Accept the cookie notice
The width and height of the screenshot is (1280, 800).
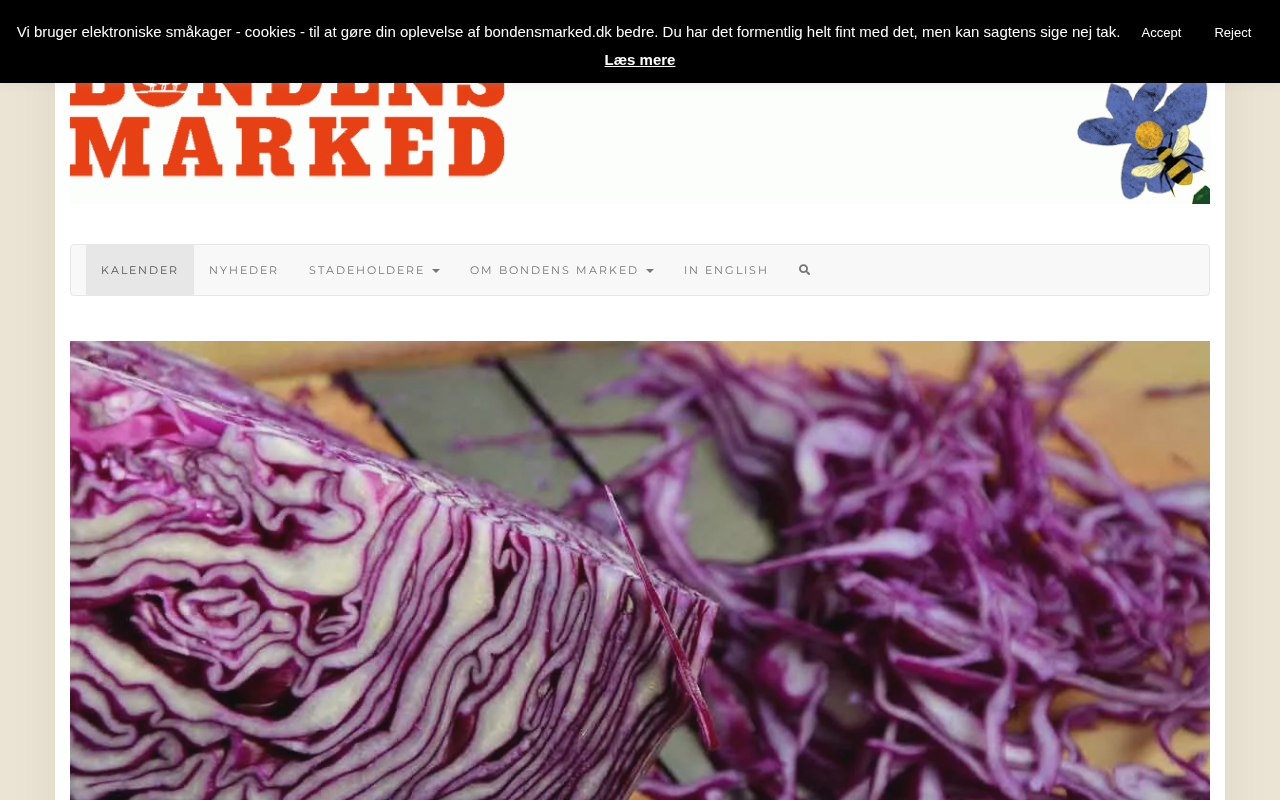click(x=1161, y=32)
